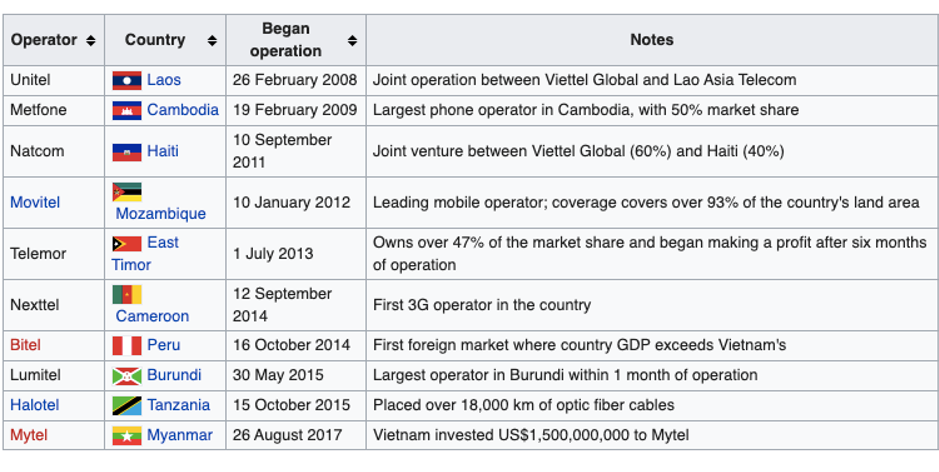939x472 pixels.
Task: Click the Mozambique flag icon
Action: coord(126,192)
